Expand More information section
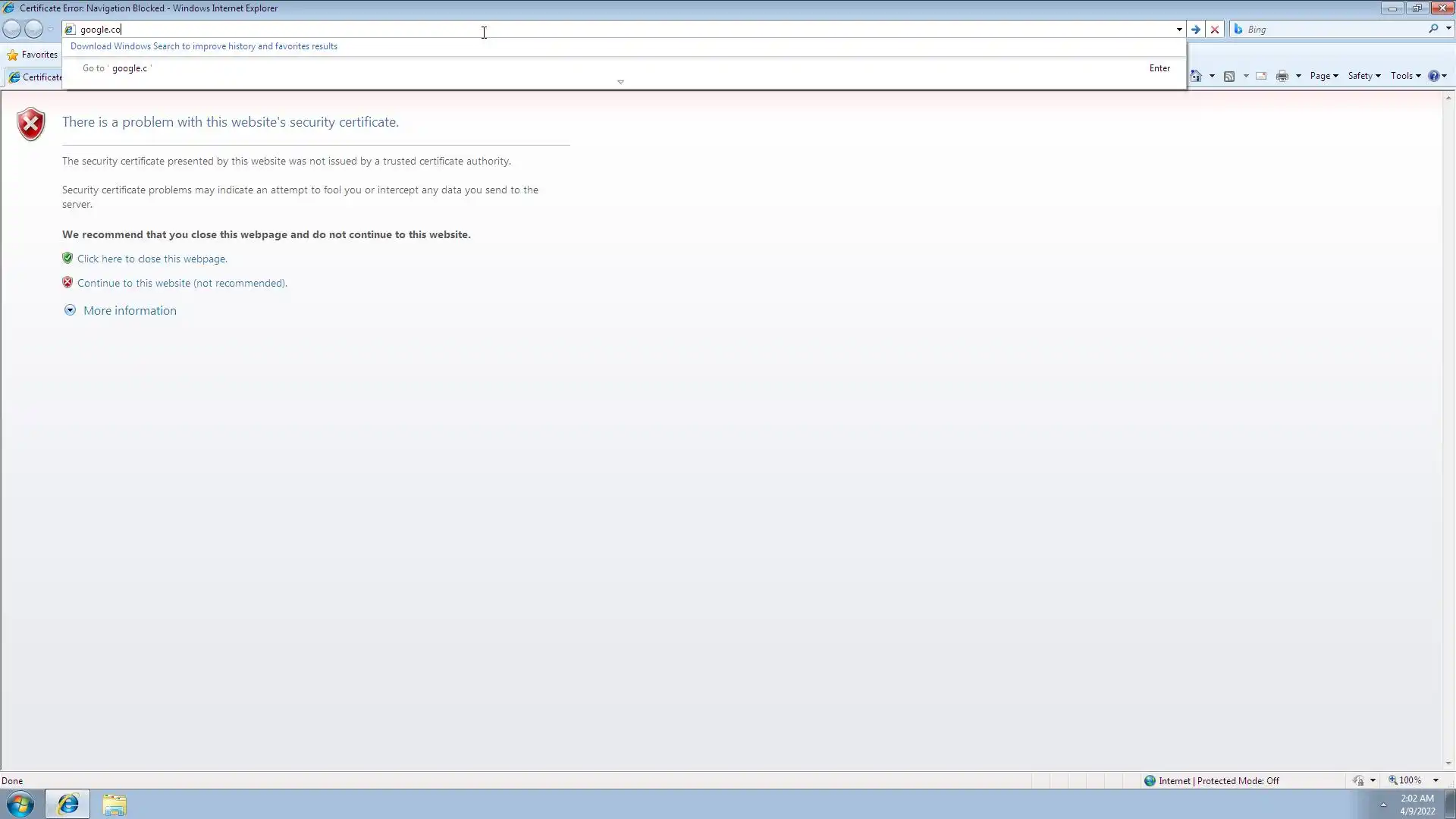The image size is (1456, 819). coord(129,310)
